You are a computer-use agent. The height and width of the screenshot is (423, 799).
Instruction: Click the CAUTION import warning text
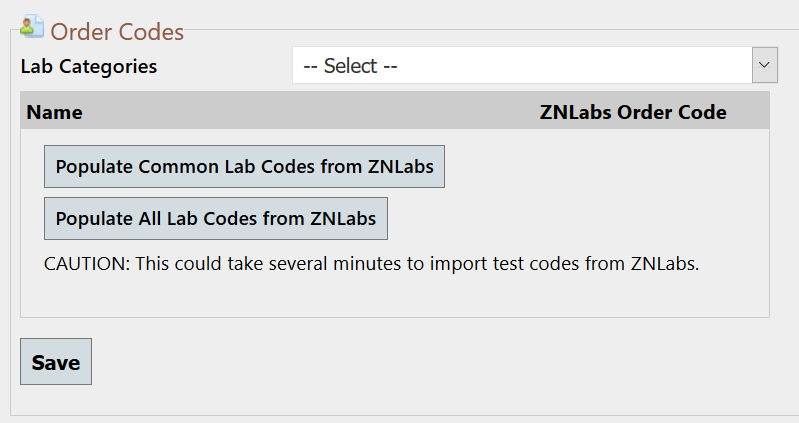coord(371,263)
